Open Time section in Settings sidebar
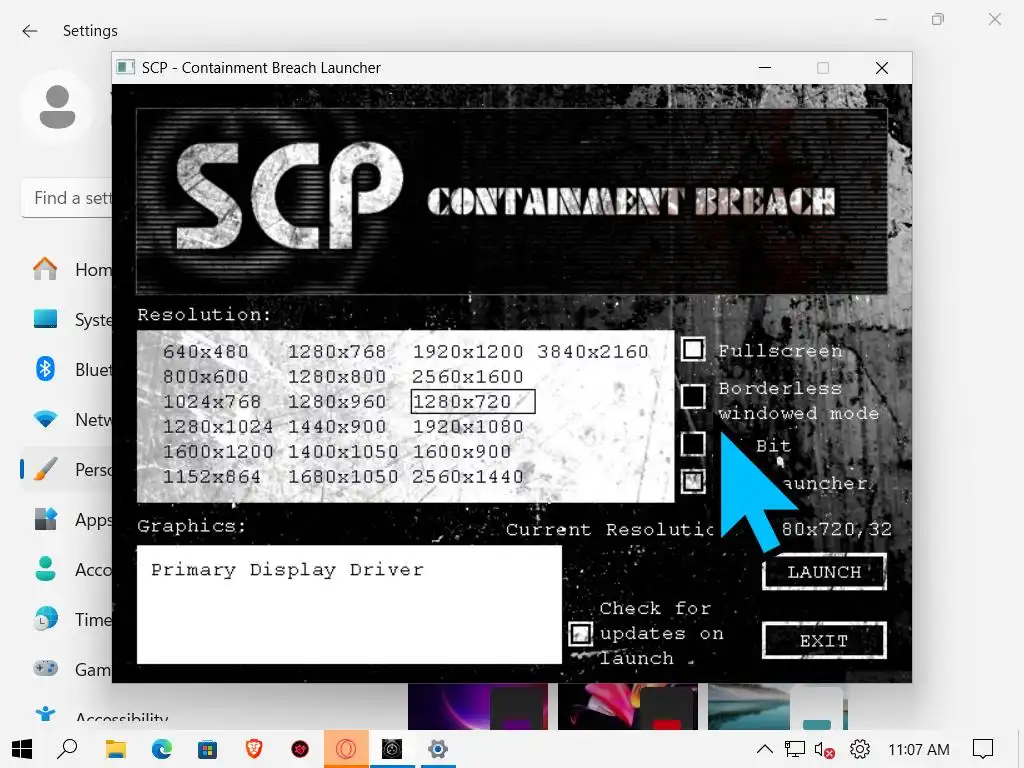 pyautogui.click(x=71, y=619)
